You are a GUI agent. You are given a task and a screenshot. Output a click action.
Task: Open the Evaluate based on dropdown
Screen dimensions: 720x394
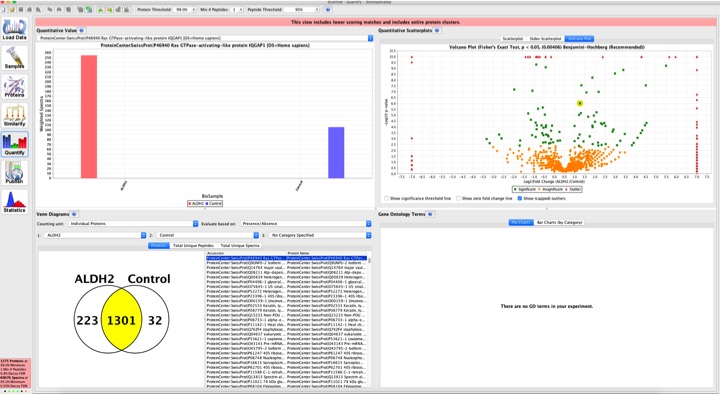[306, 224]
